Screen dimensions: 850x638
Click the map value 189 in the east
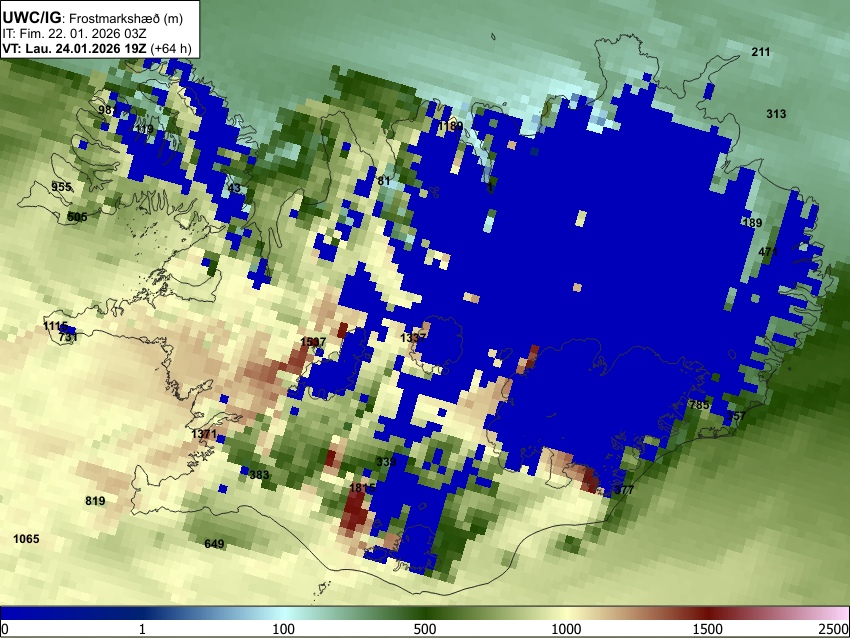[752, 223]
